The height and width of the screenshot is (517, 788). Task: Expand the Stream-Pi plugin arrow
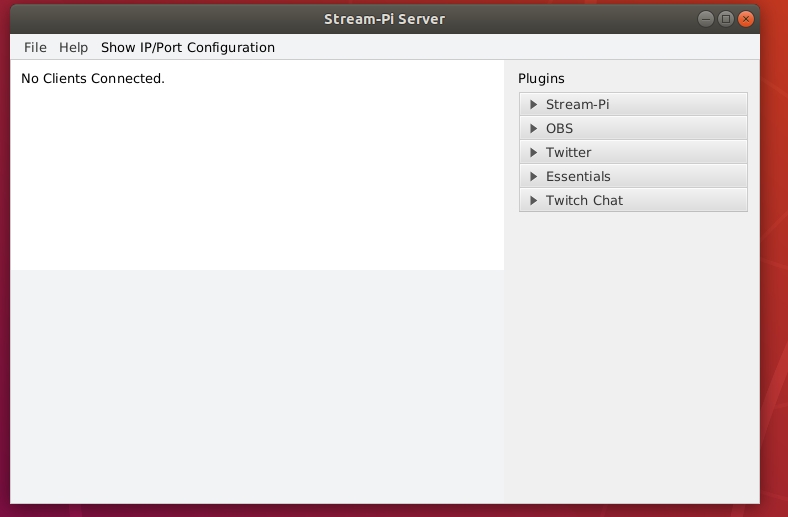click(x=534, y=105)
